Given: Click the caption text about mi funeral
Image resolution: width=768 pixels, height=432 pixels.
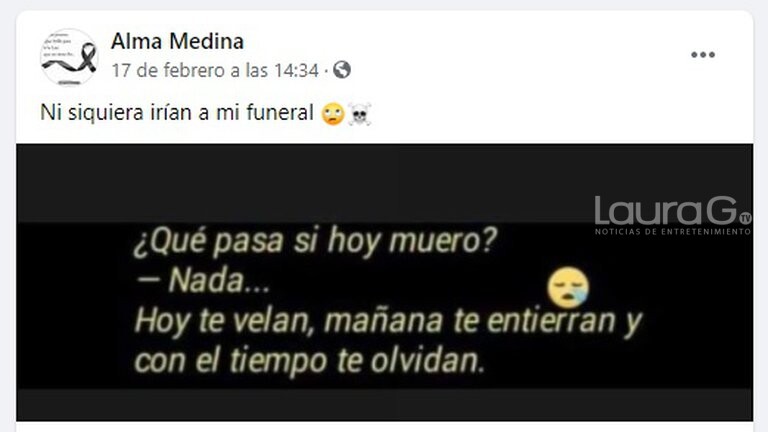Looking at the screenshot, I should coord(176,113).
